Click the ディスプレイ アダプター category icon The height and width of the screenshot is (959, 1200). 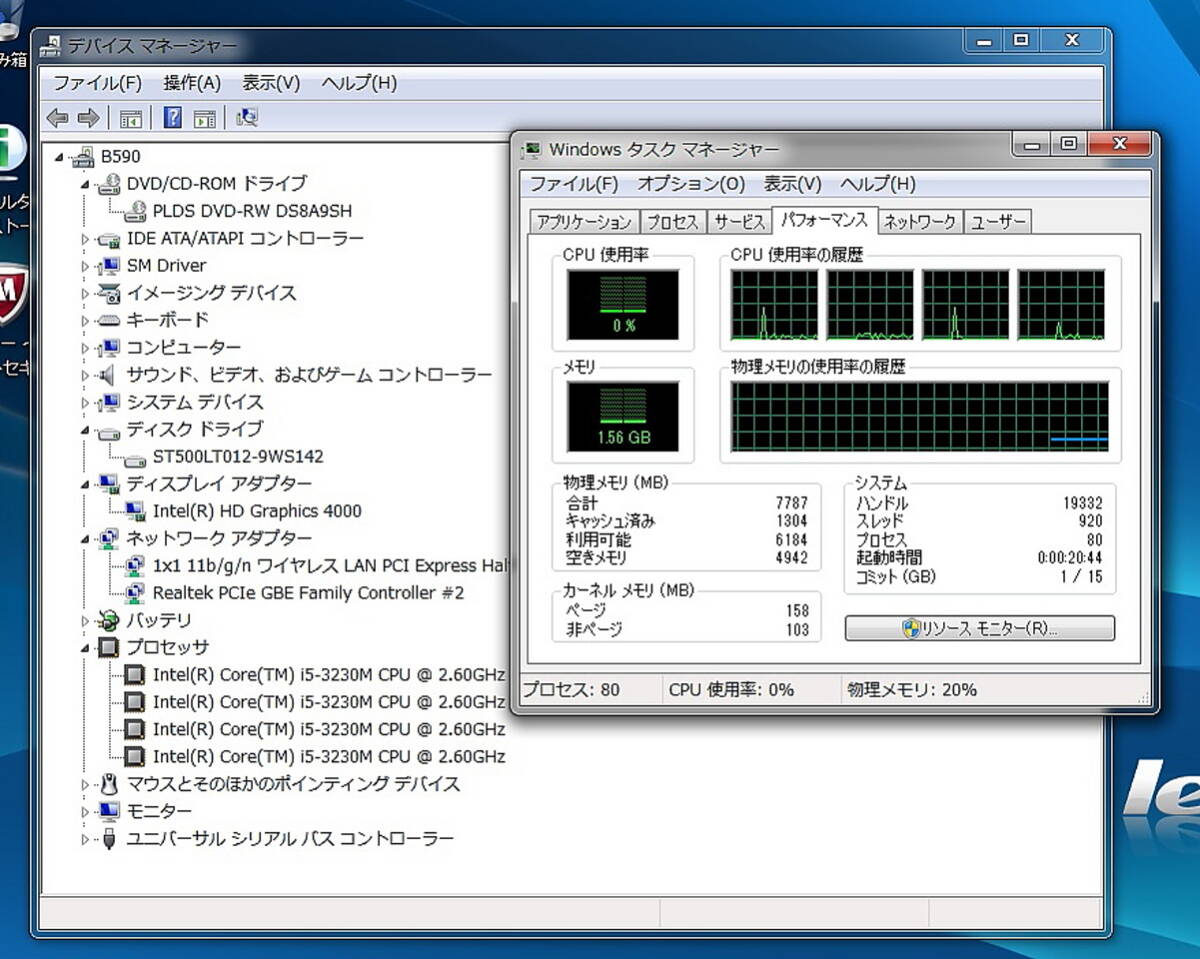pos(109,484)
